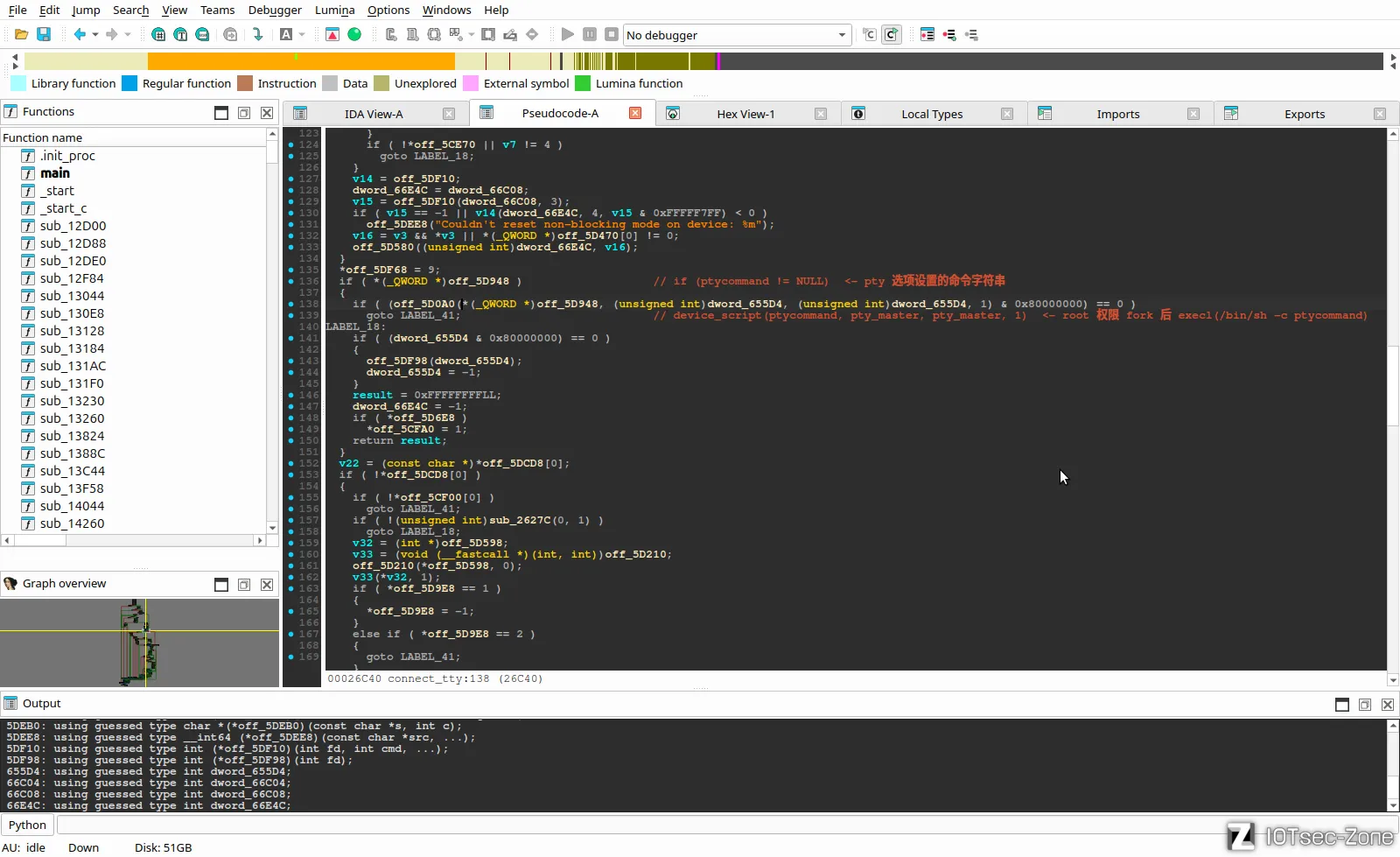This screenshot has height=857, width=1400.
Task: Open the Debugger menu
Action: coord(275,10)
